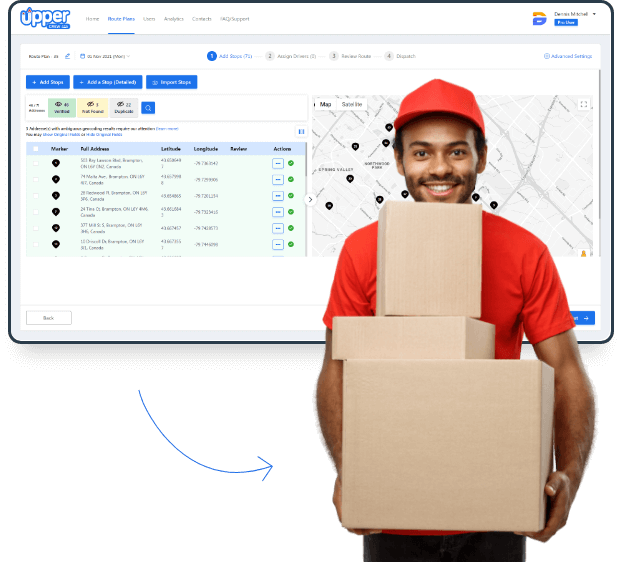Image resolution: width=622 pixels, height=562 pixels.
Task: Open the Contacts page
Action: point(202,19)
